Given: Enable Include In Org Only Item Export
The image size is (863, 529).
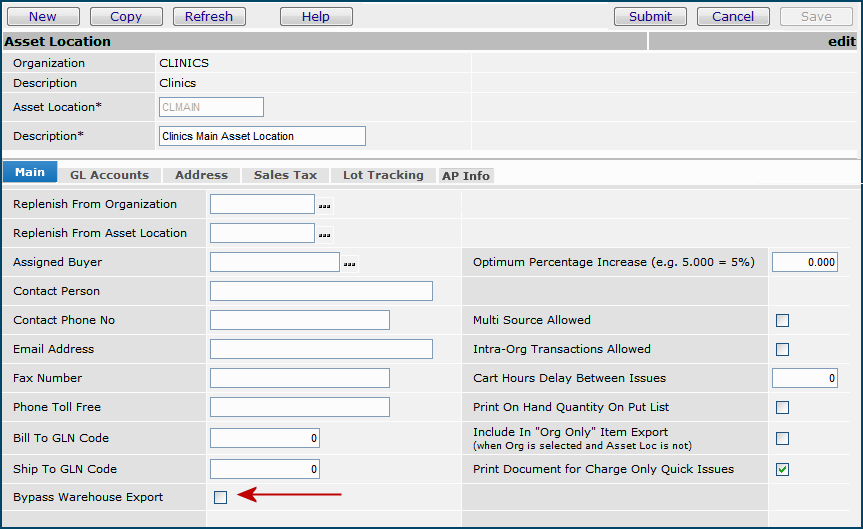Looking at the screenshot, I should (782, 438).
